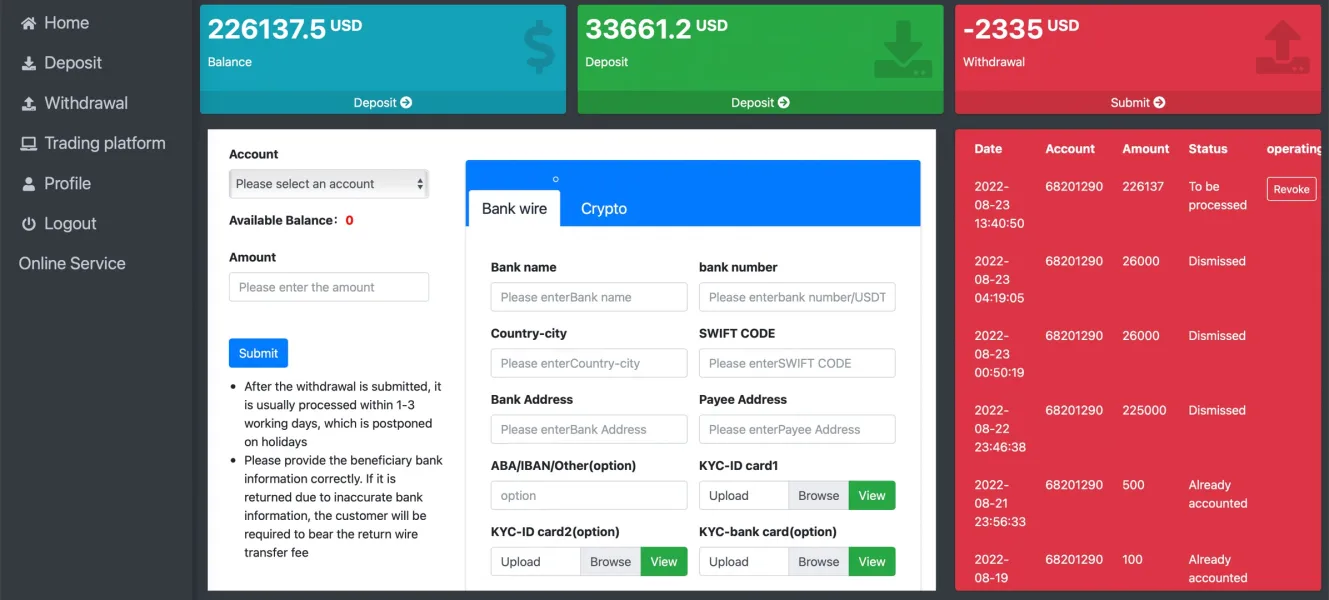The height and width of the screenshot is (600, 1329).
Task: Click View for KYC-ID card2
Action: pos(664,561)
